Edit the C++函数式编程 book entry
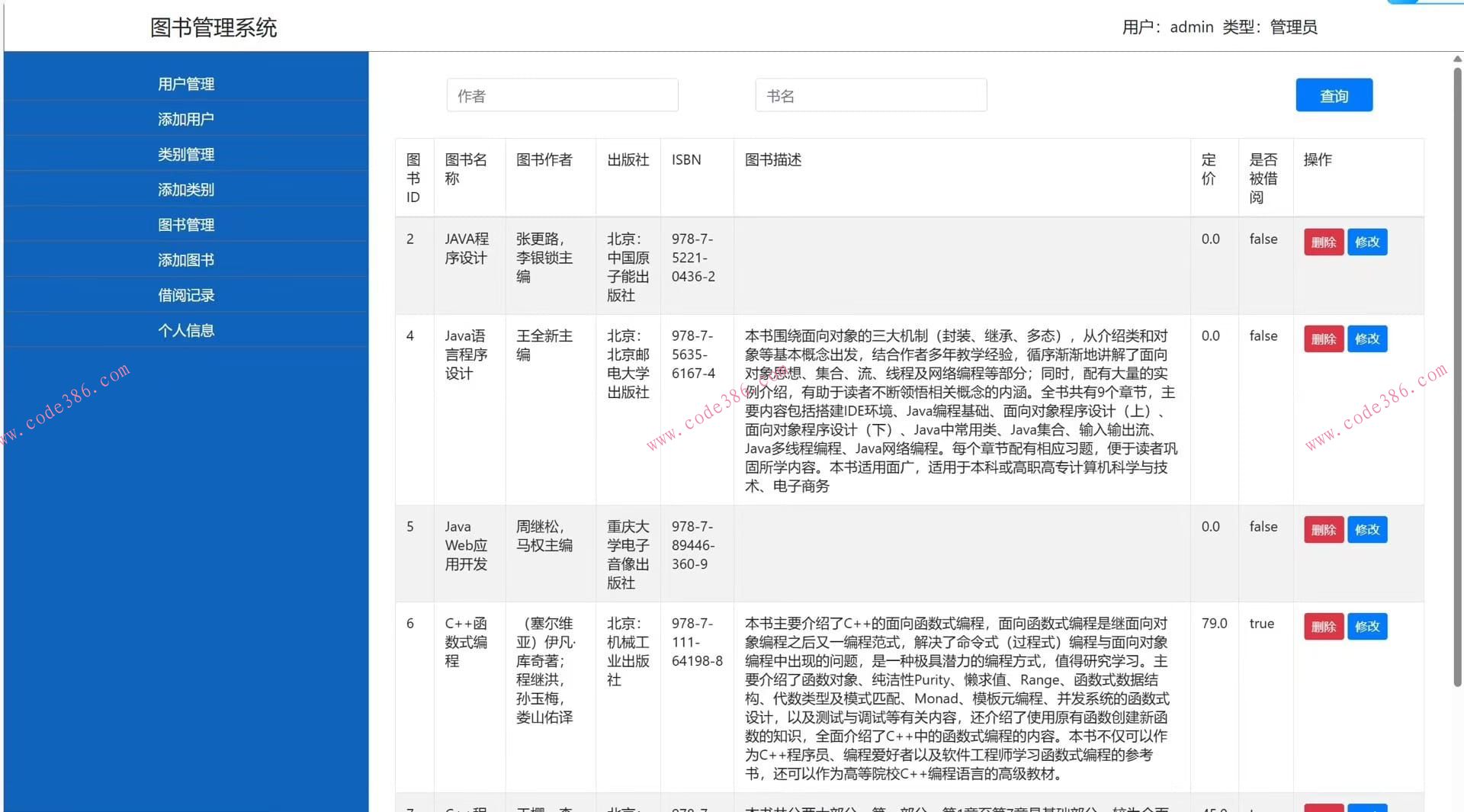Image resolution: width=1464 pixels, height=812 pixels. tap(1367, 626)
